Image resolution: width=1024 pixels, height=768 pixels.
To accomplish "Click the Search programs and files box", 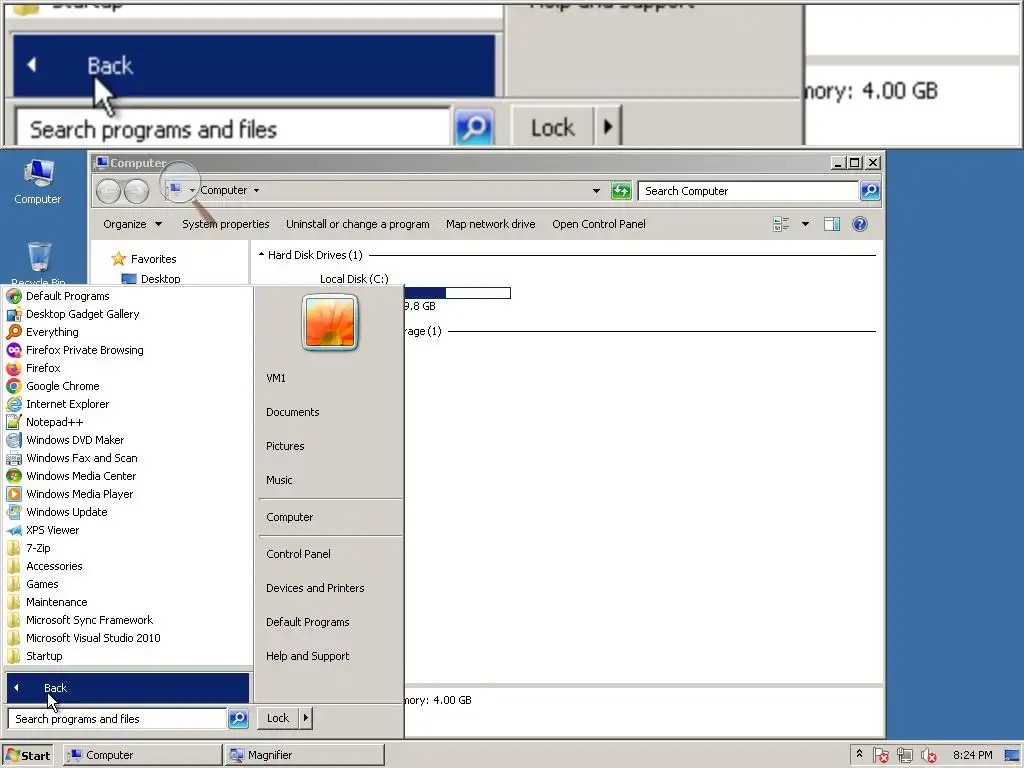I will click(118, 718).
